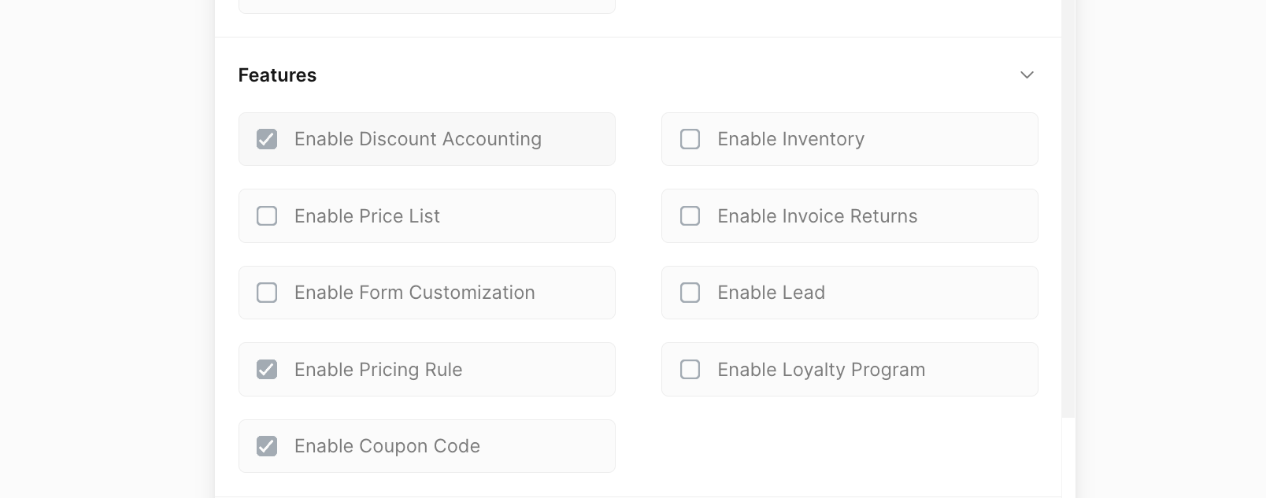
Task: Collapse the Features section chevron
Action: coord(1027,75)
